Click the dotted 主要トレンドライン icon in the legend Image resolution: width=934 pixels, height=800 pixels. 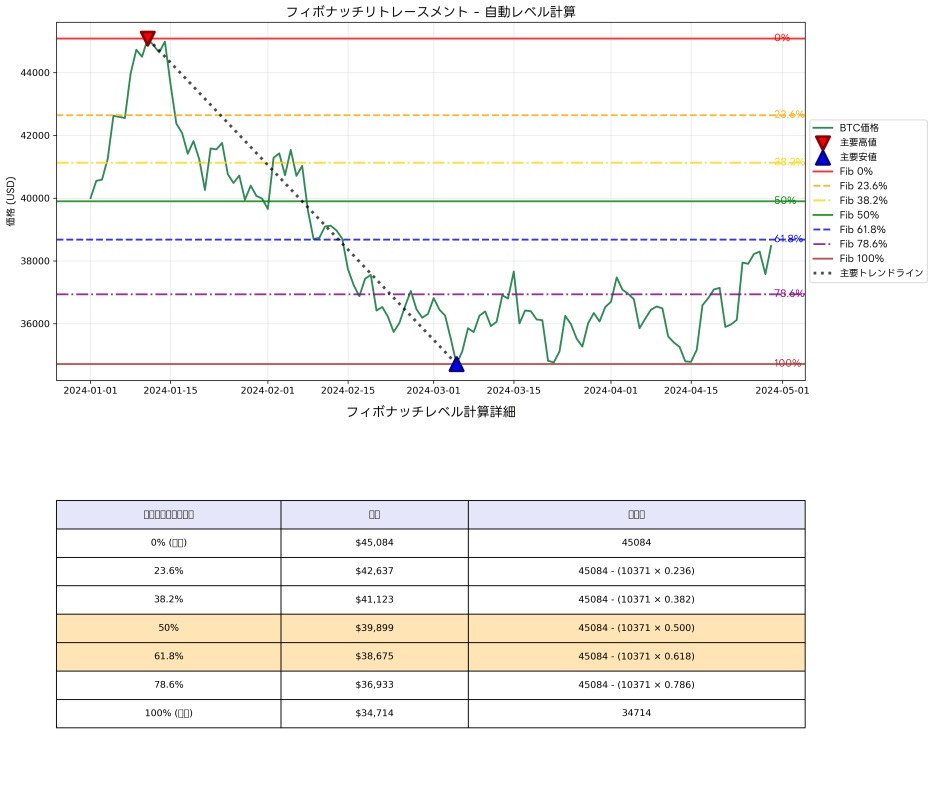pos(825,272)
